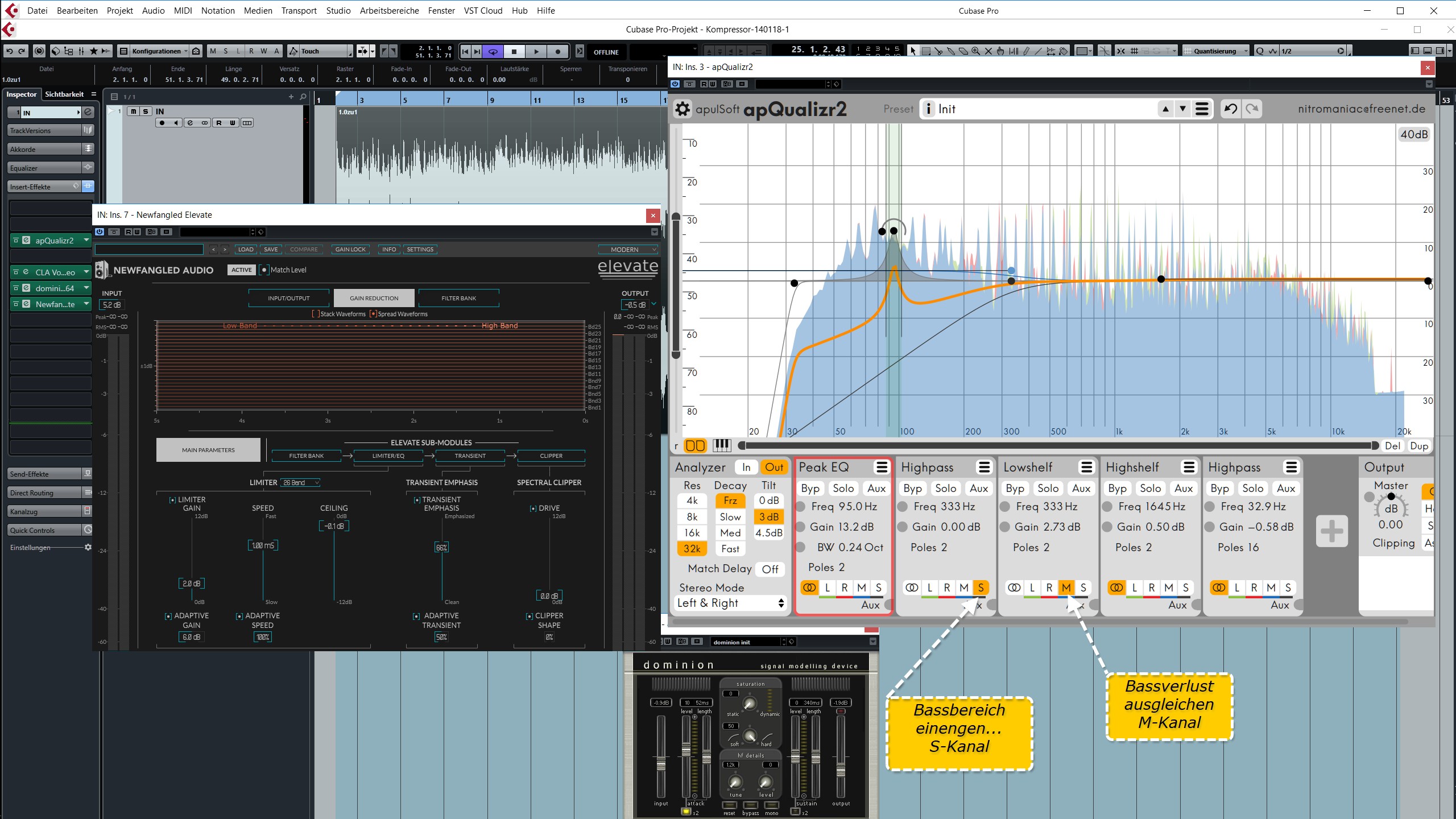Image resolution: width=1456 pixels, height=819 pixels.
Task: Click apQualizr2 undo arrow icon
Action: click(1230, 109)
